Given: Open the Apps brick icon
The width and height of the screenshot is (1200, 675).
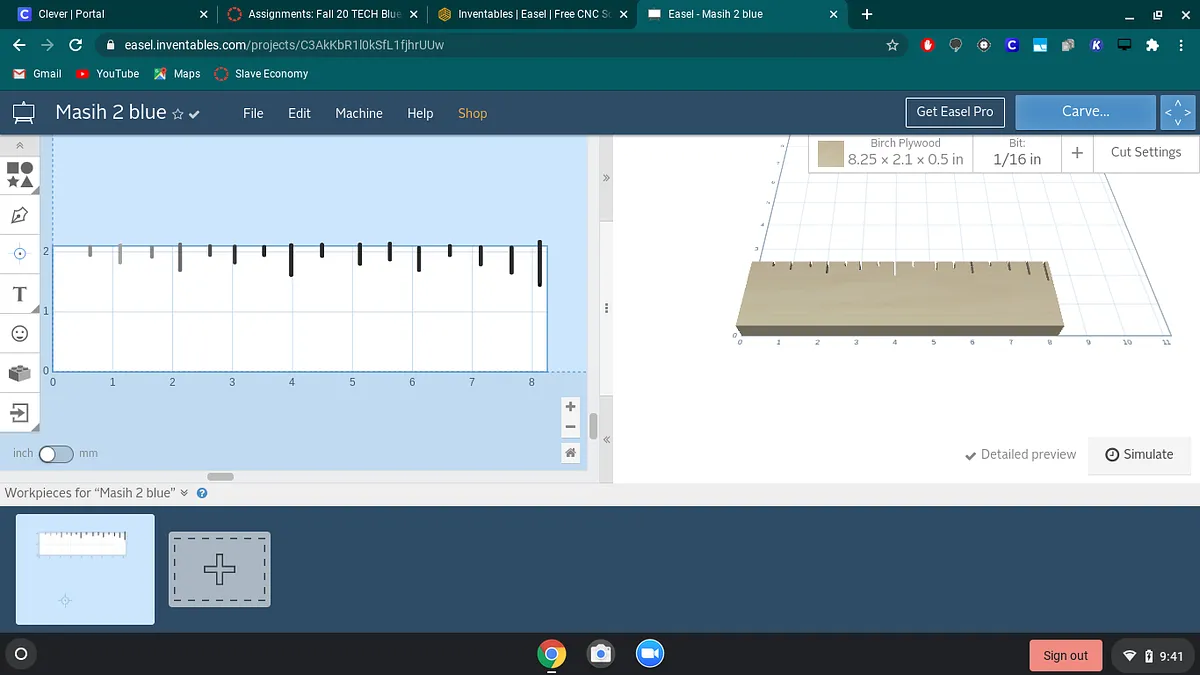Looking at the screenshot, I should [20, 373].
